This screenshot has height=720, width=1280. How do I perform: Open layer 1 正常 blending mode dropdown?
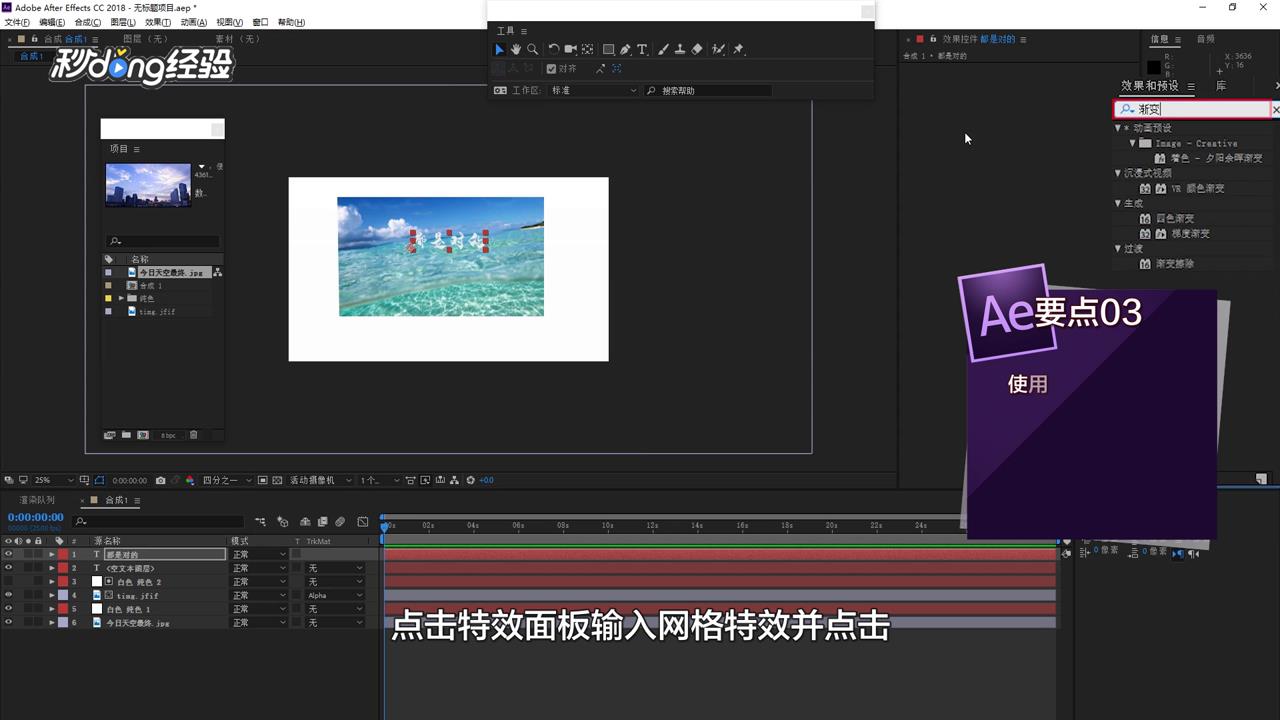tap(259, 554)
